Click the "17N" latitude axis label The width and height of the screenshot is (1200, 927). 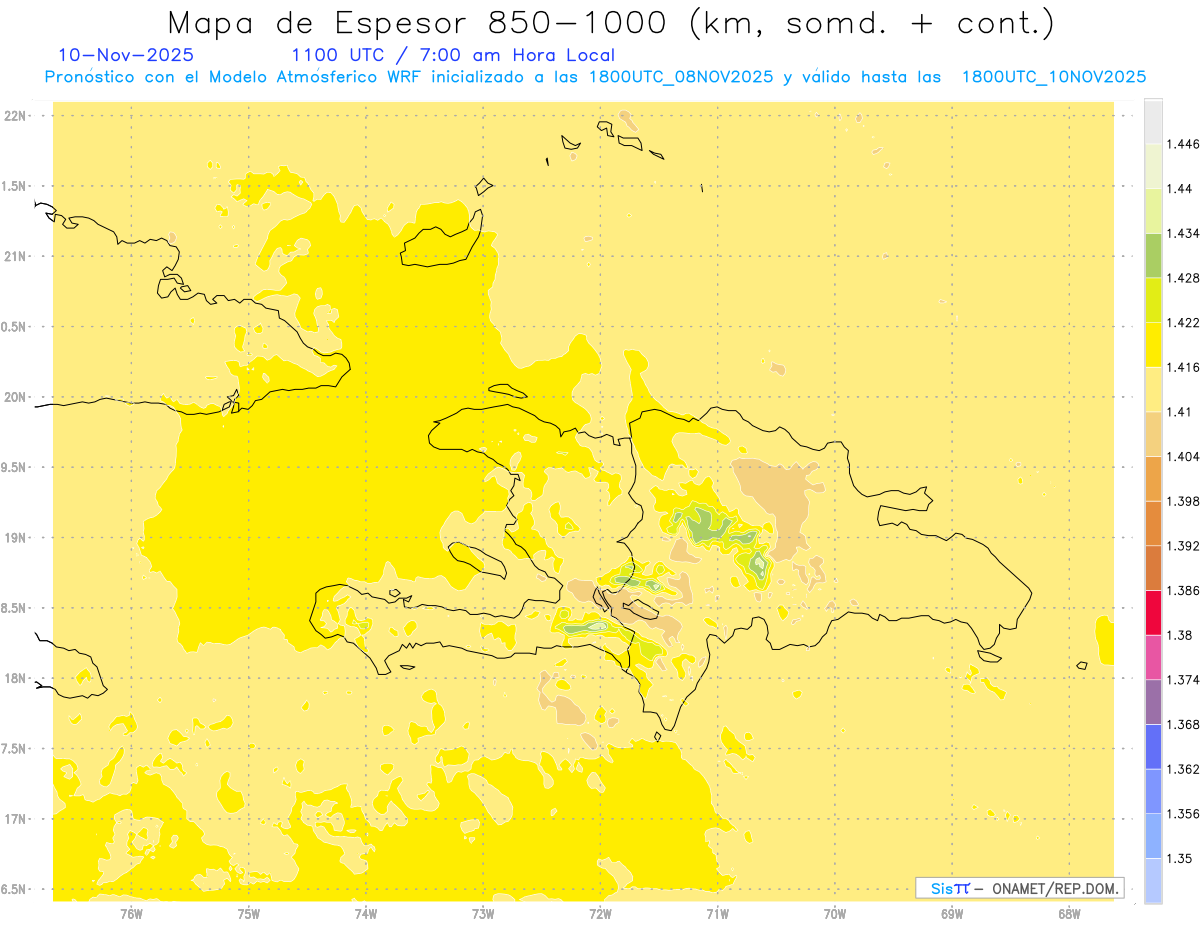[x=16, y=819]
